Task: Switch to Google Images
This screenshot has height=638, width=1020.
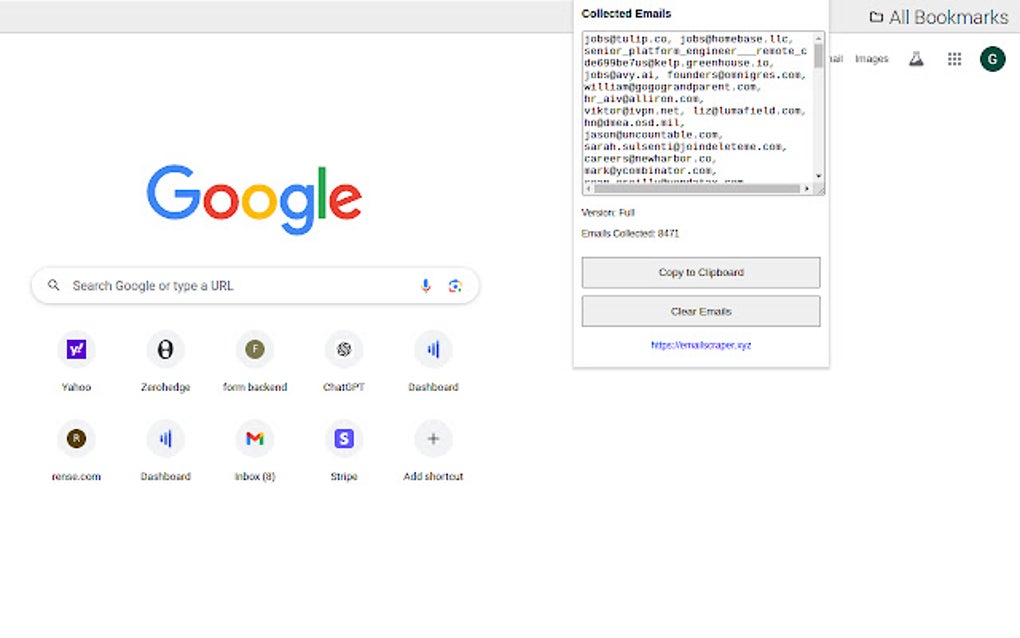Action: point(871,59)
